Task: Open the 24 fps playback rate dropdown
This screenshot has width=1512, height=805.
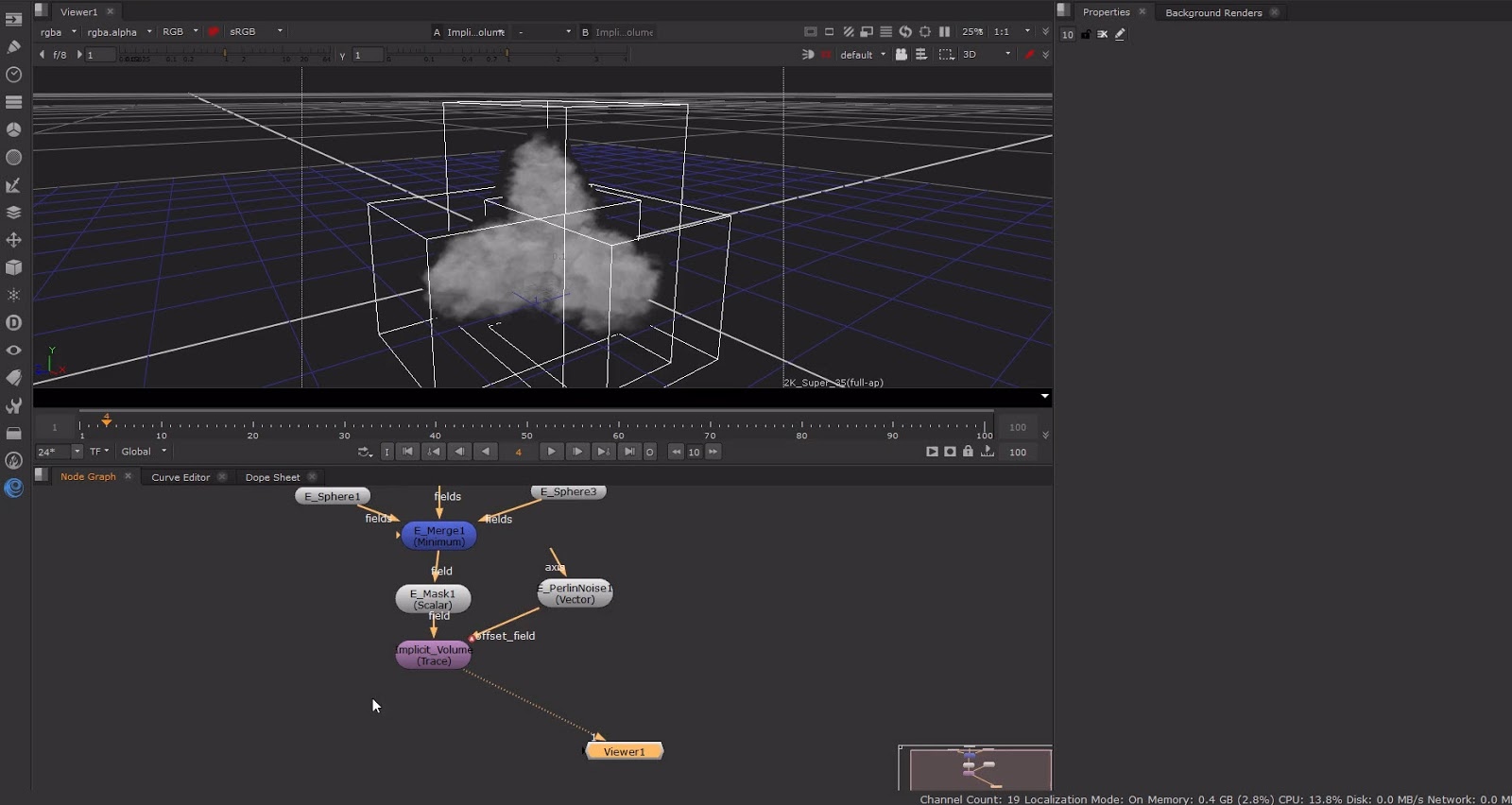Action: pos(59,452)
